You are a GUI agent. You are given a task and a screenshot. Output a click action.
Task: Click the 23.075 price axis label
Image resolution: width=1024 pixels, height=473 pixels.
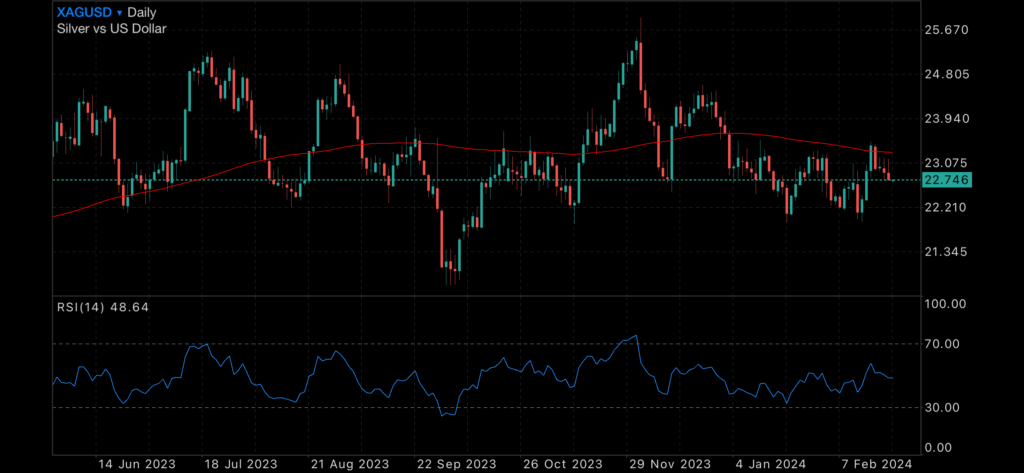[x=947, y=163]
